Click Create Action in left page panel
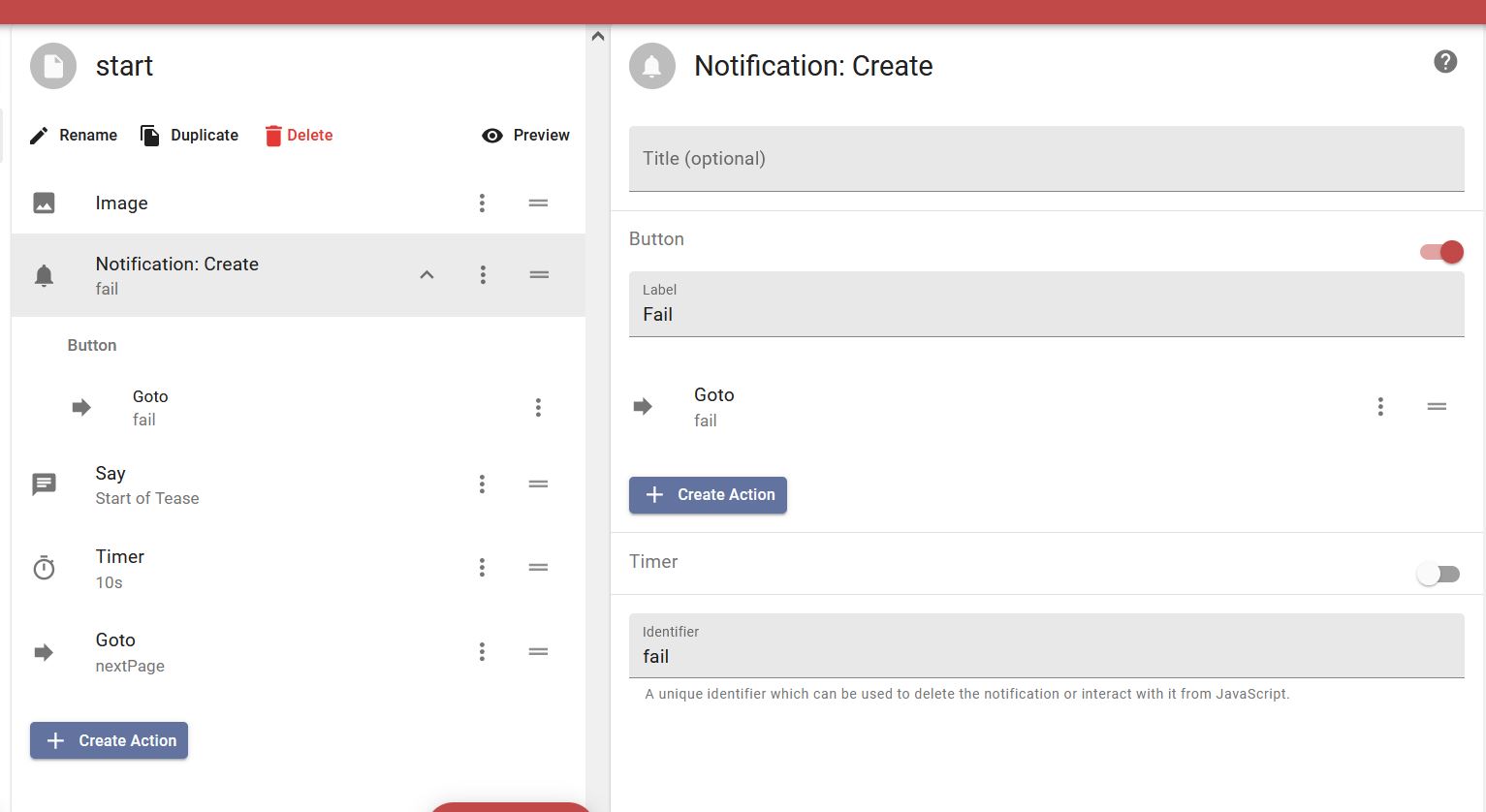The width and height of the screenshot is (1486, 812). coord(109,740)
